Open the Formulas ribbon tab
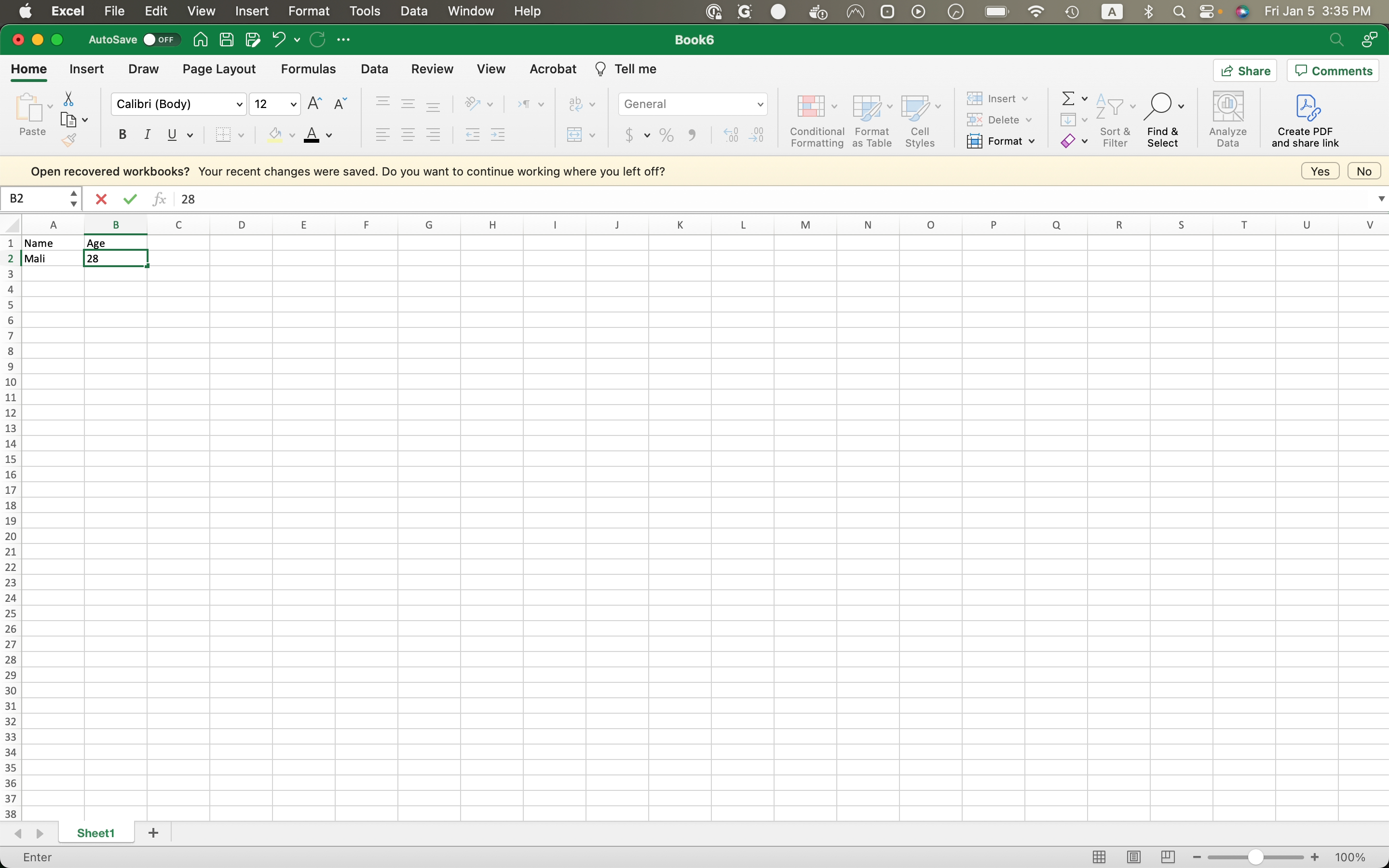This screenshot has width=1389, height=868. (x=308, y=69)
